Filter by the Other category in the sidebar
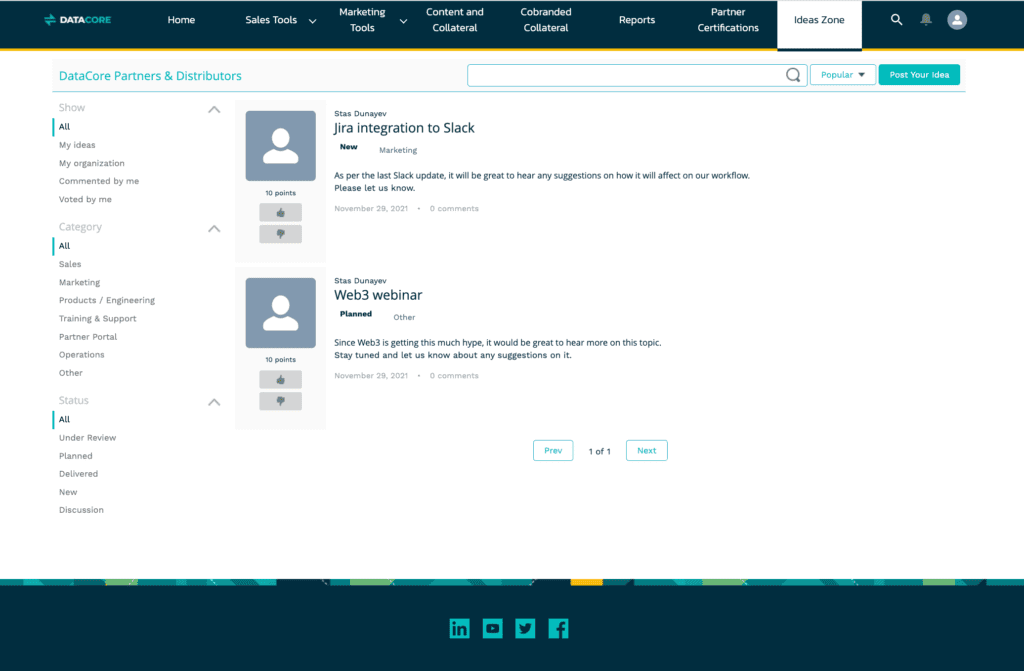 [71, 373]
